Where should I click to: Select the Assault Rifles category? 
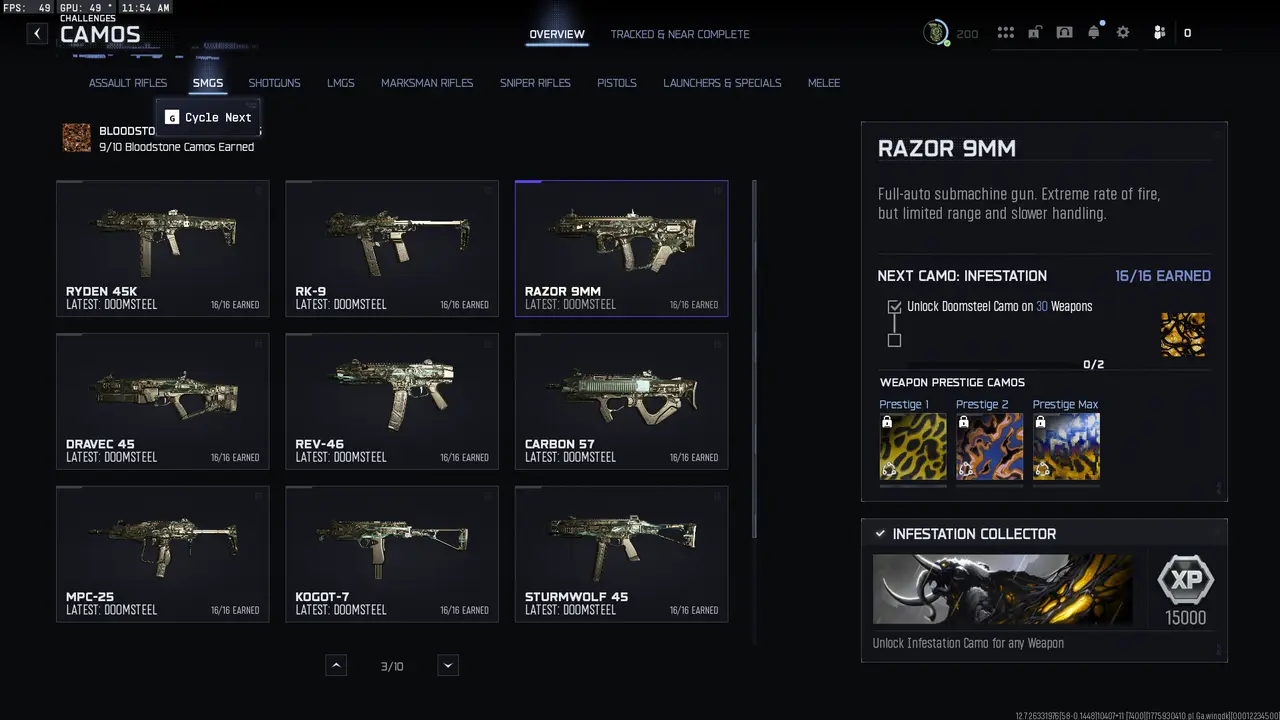[x=128, y=83]
